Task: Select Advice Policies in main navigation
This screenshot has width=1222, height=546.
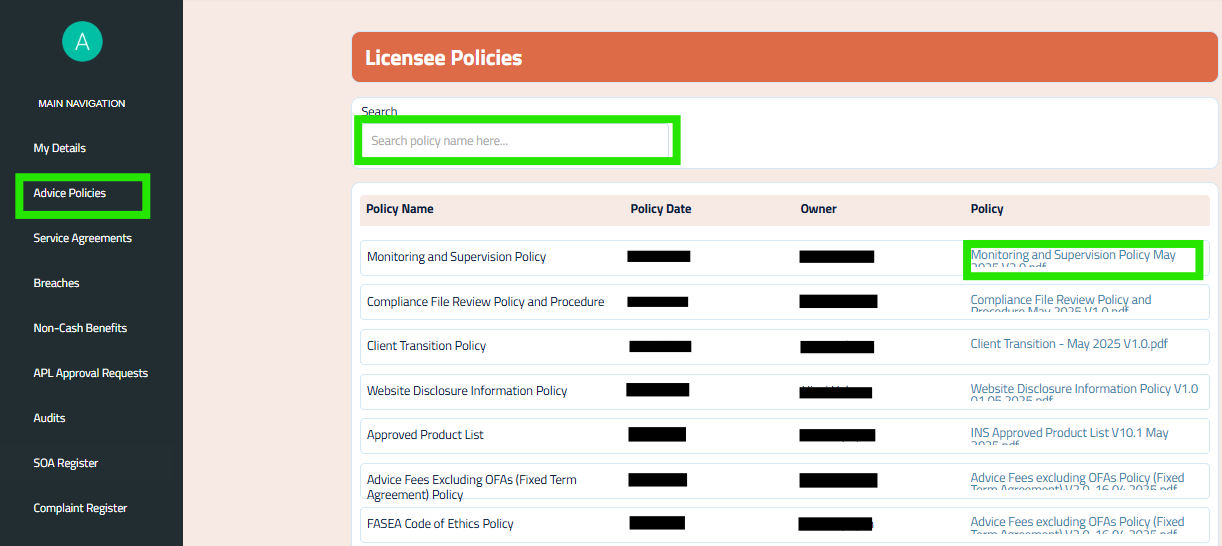Action: [x=70, y=193]
